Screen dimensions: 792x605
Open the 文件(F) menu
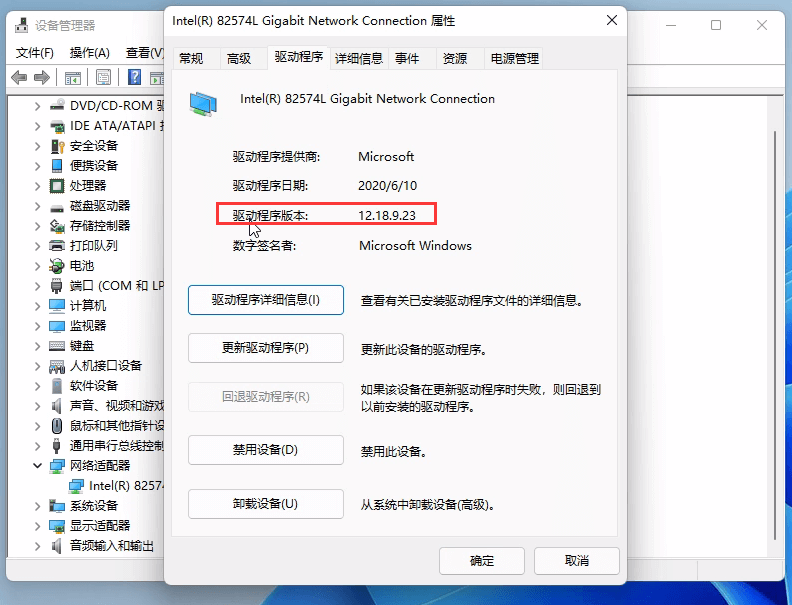point(35,52)
